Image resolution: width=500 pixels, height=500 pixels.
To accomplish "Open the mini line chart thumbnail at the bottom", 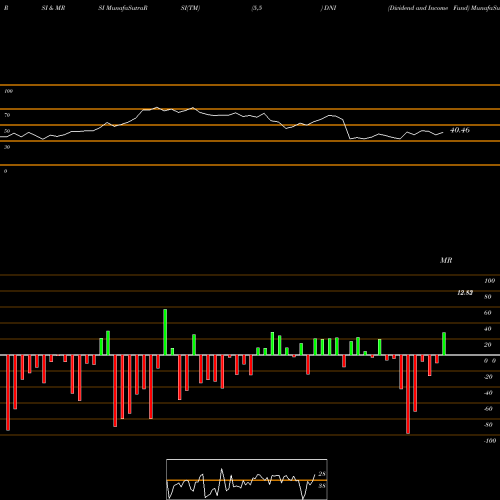I will coord(247,479).
